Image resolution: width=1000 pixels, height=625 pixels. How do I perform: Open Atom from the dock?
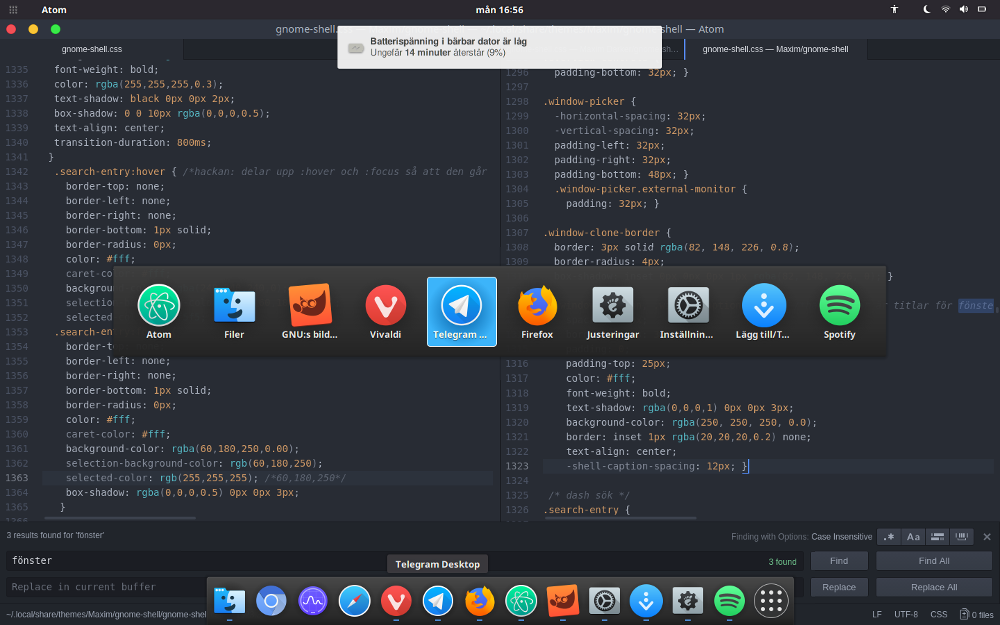point(521,601)
